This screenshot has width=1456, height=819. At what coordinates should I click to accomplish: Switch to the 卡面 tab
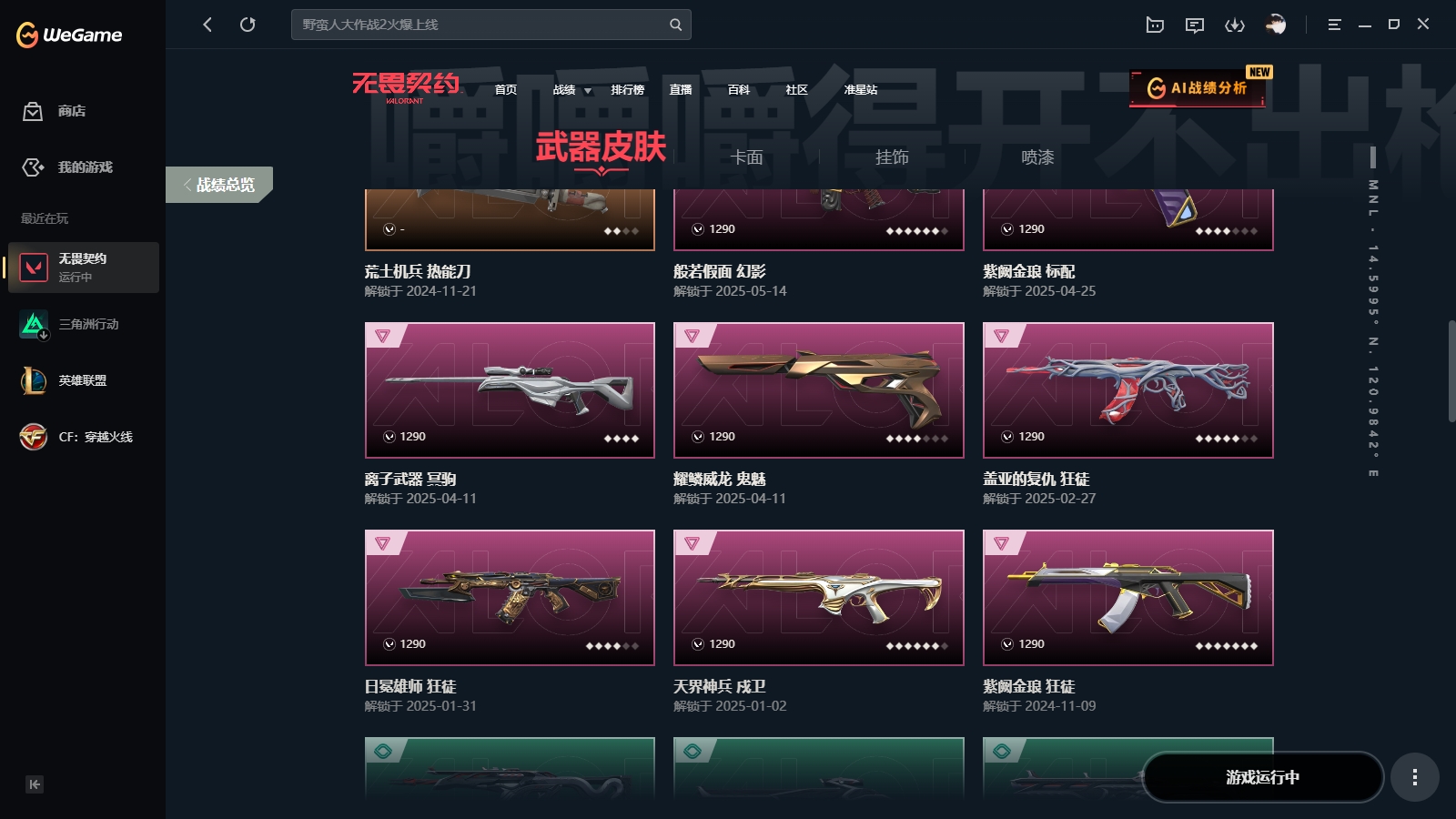tap(746, 157)
